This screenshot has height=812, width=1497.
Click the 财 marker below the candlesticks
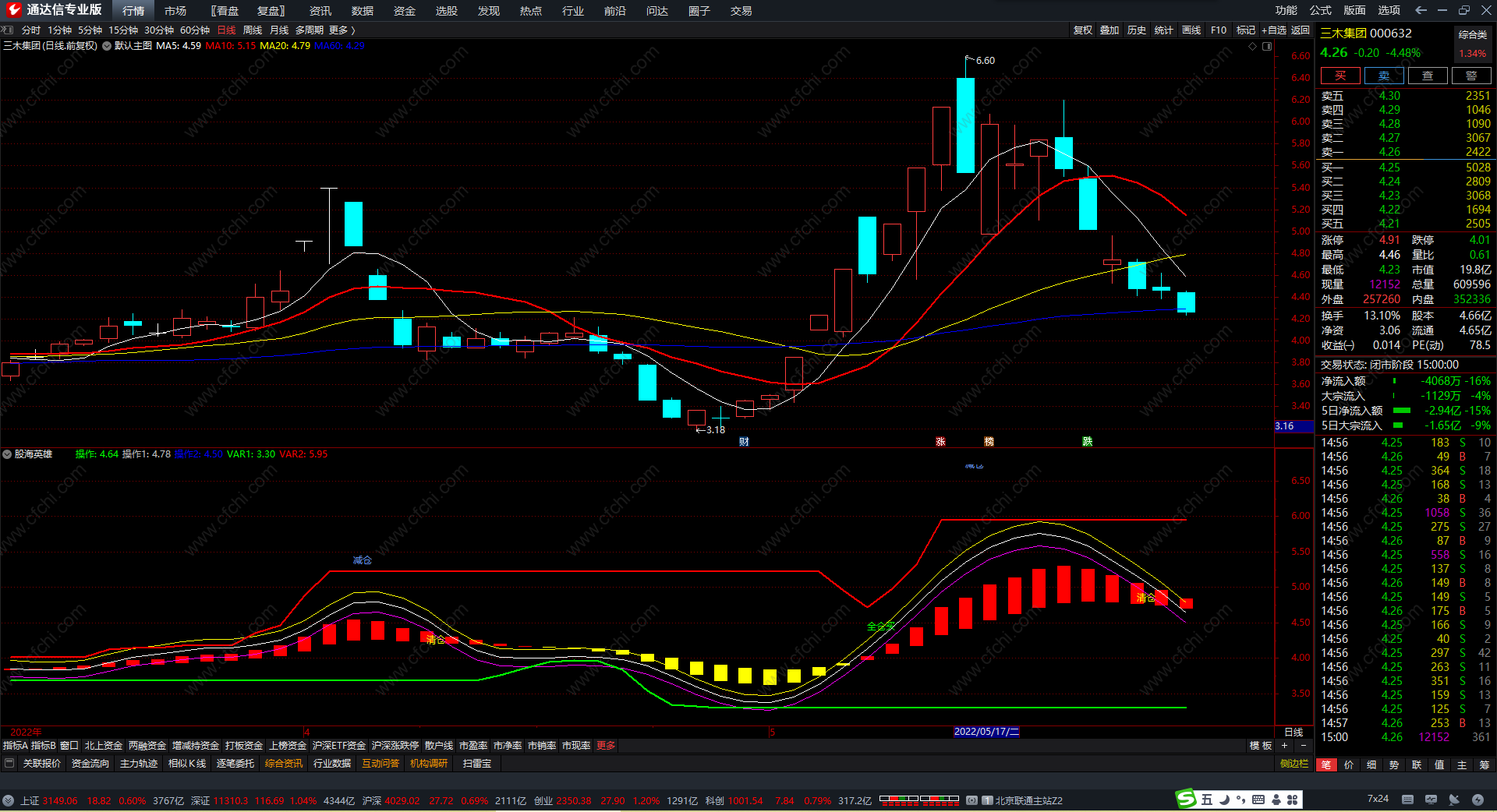pos(744,442)
